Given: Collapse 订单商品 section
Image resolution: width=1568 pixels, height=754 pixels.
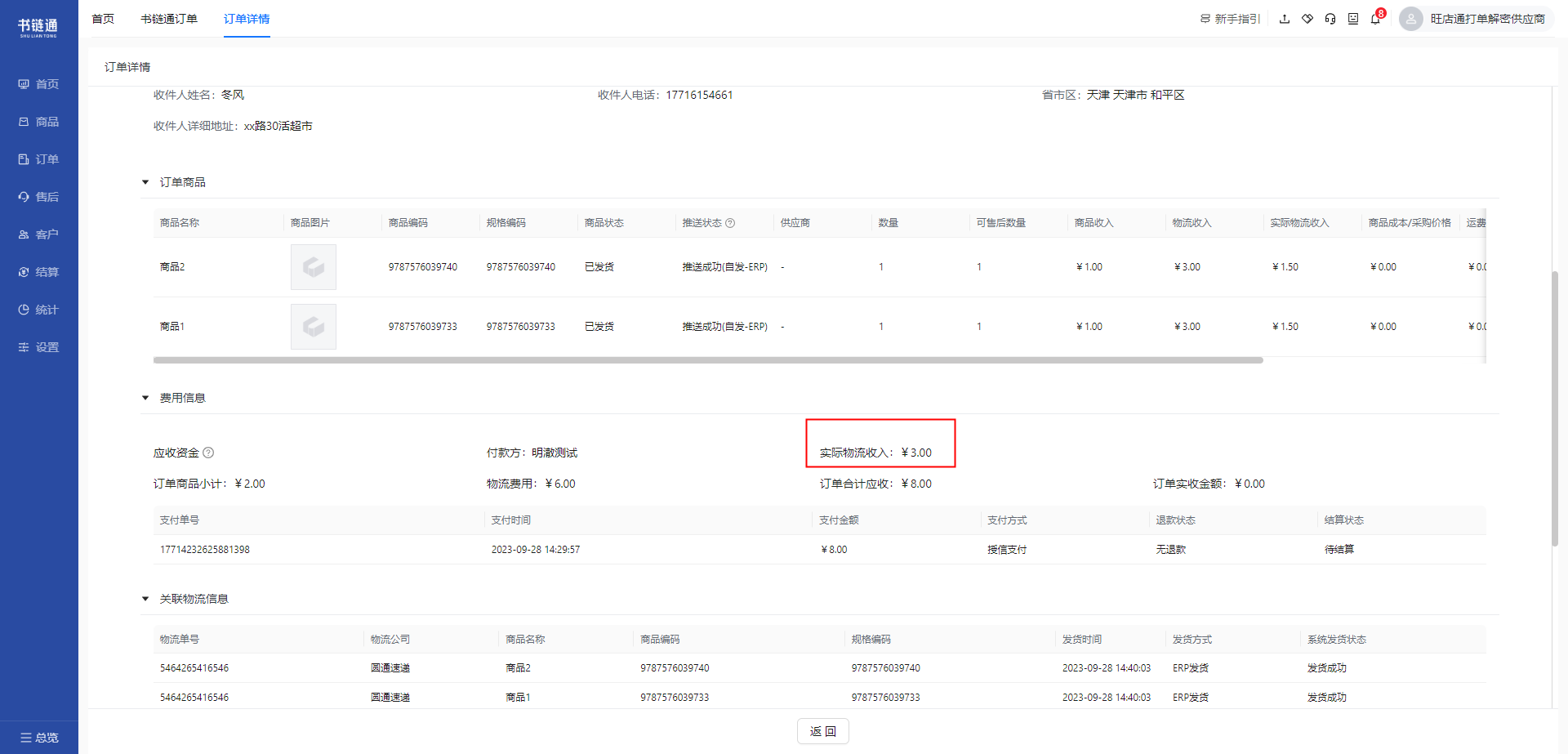Looking at the screenshot, I should [x=145, y=182].
